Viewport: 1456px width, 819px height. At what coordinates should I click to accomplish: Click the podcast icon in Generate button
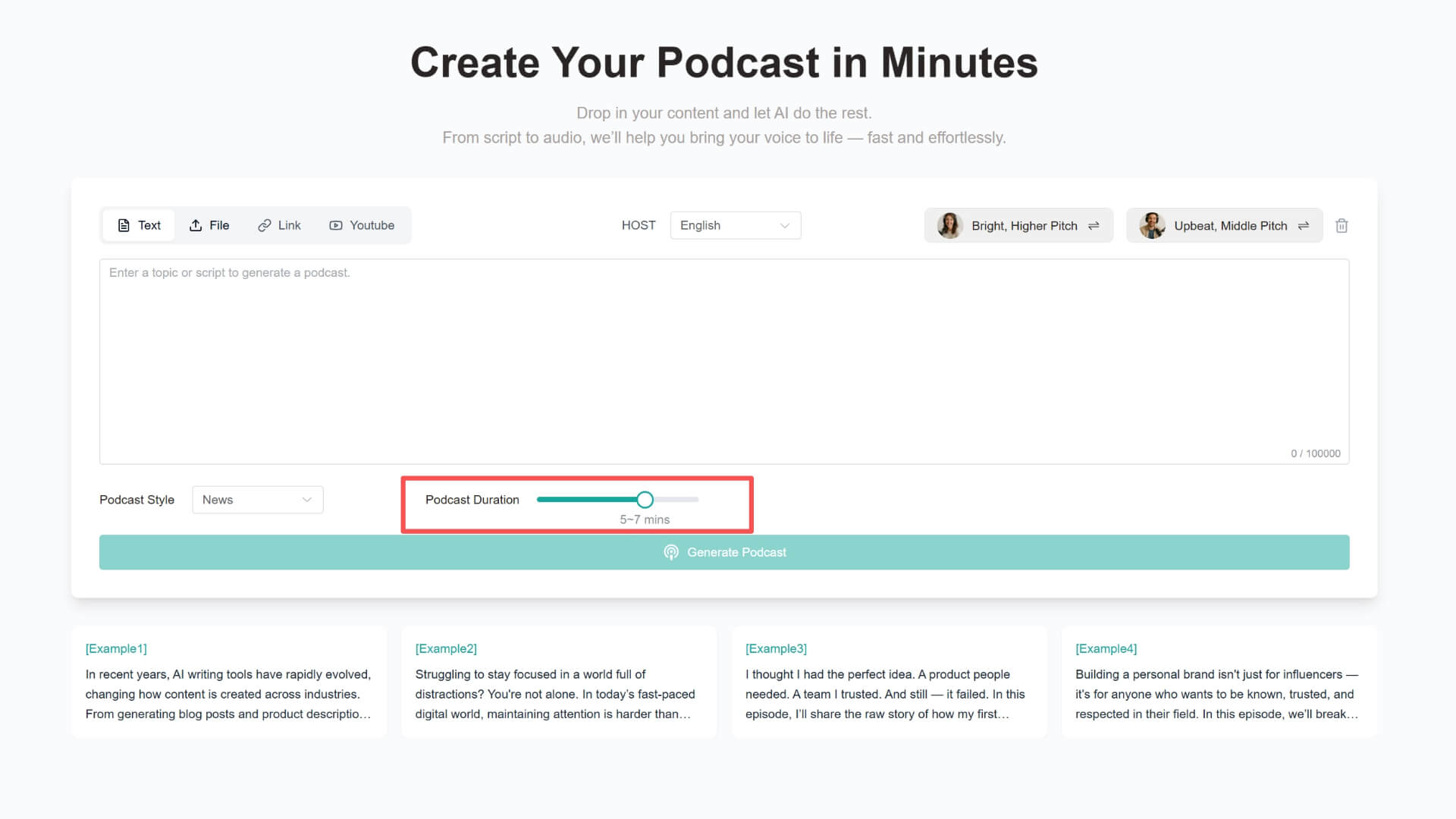click(x=671, y=552)
